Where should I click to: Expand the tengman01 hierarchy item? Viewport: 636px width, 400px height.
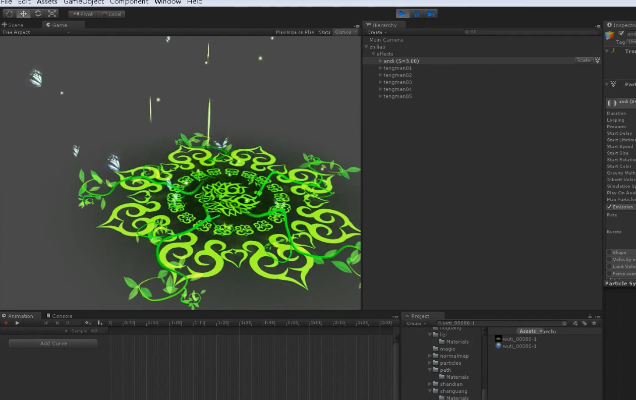[x=380, y=68]
